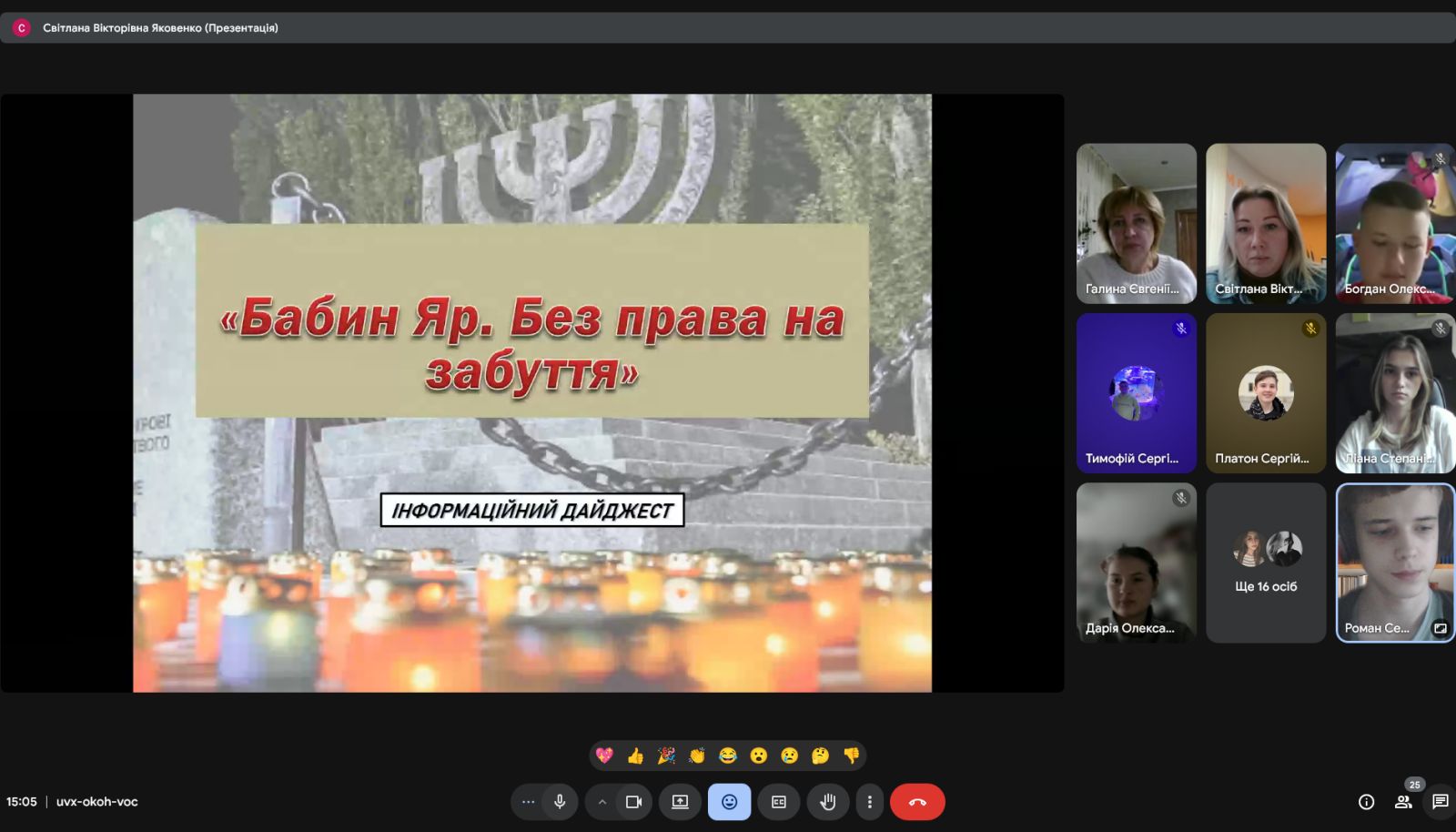Toggle closed captions
1456x832 pixels.
pyautogui.click(x=779, y=802)
